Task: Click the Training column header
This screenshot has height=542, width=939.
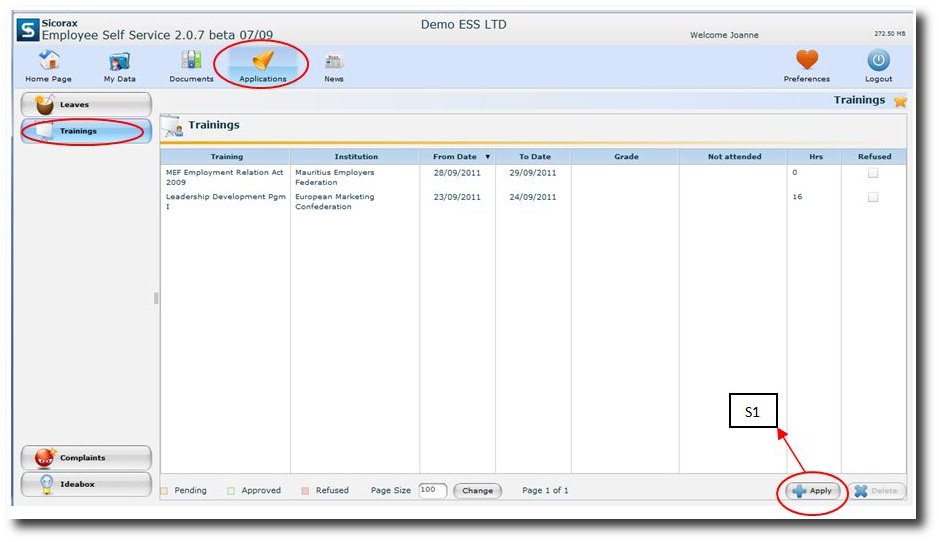Action: tap(226, 157)
